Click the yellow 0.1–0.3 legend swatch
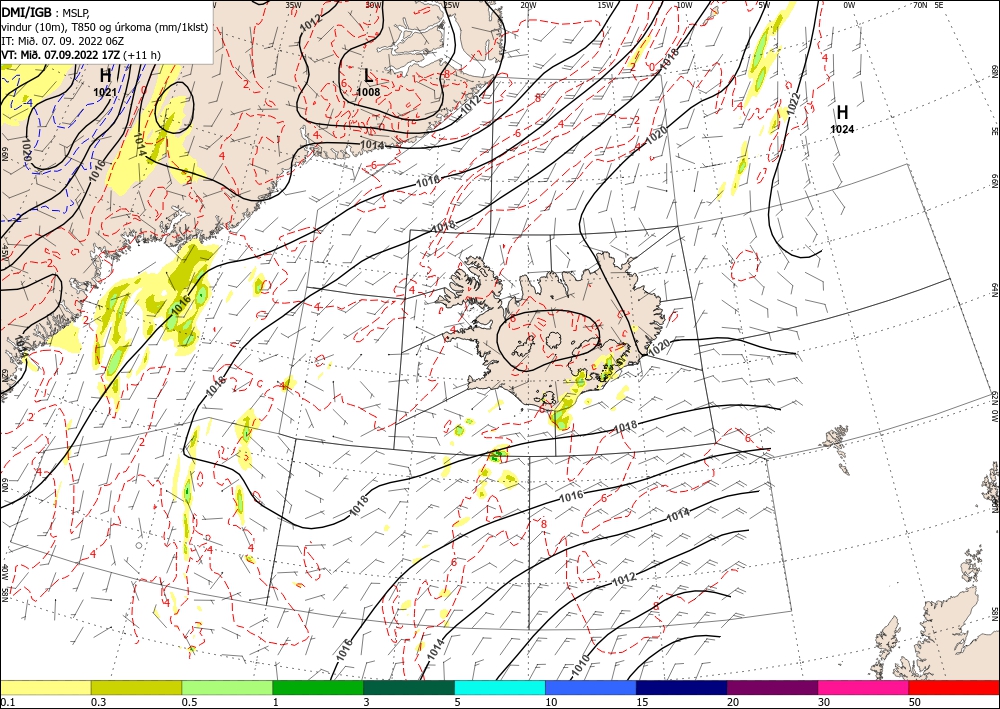The image size is (1000, 709). pos(45,687)
